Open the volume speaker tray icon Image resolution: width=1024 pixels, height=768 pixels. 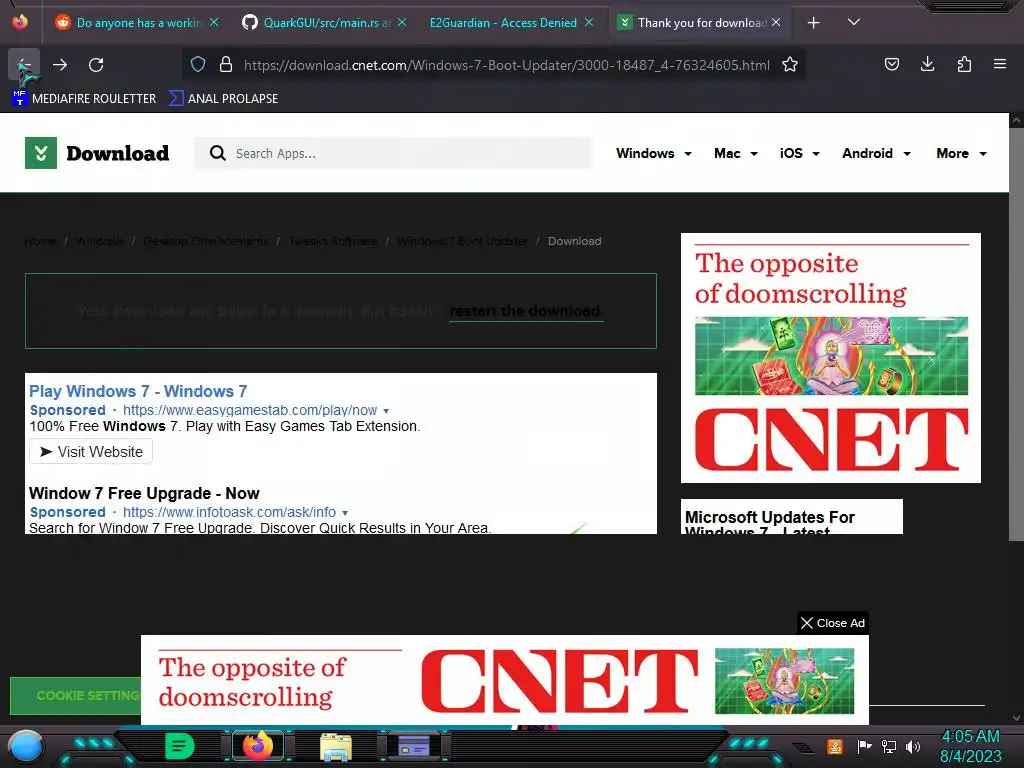(912, 746)
